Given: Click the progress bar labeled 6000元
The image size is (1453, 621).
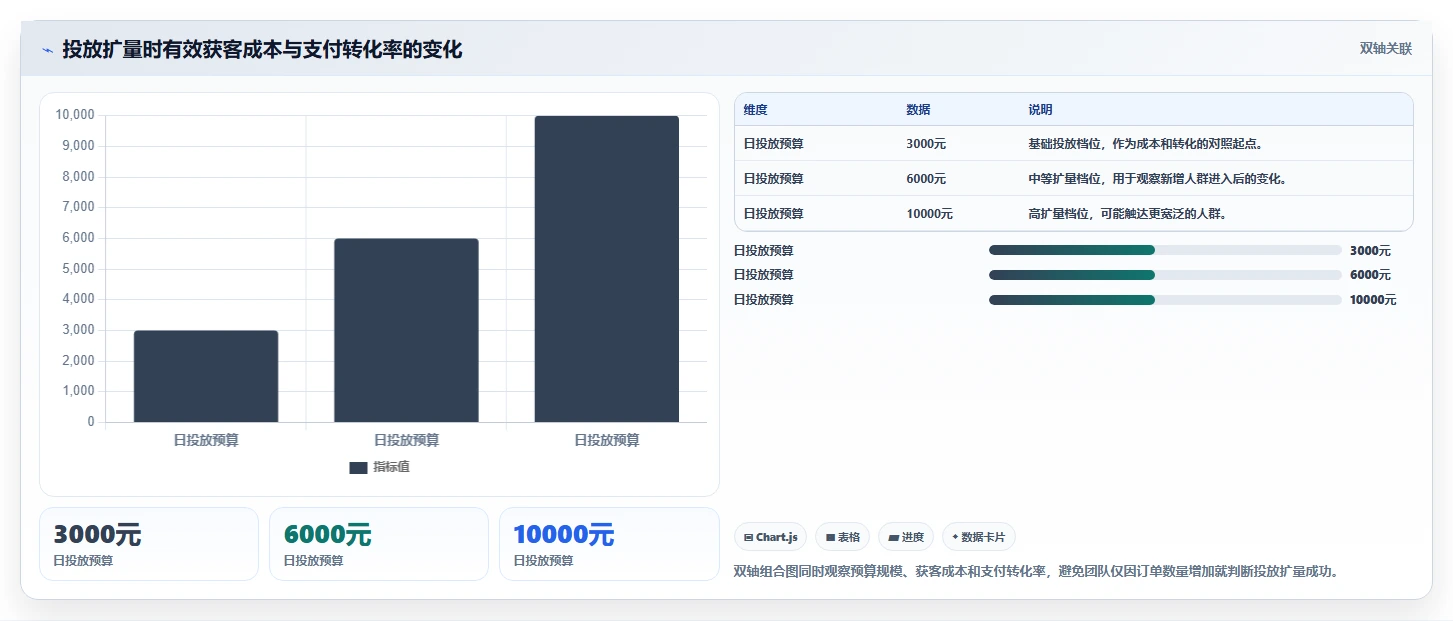Looking at the screenshot, I should tap(1165, 275).
